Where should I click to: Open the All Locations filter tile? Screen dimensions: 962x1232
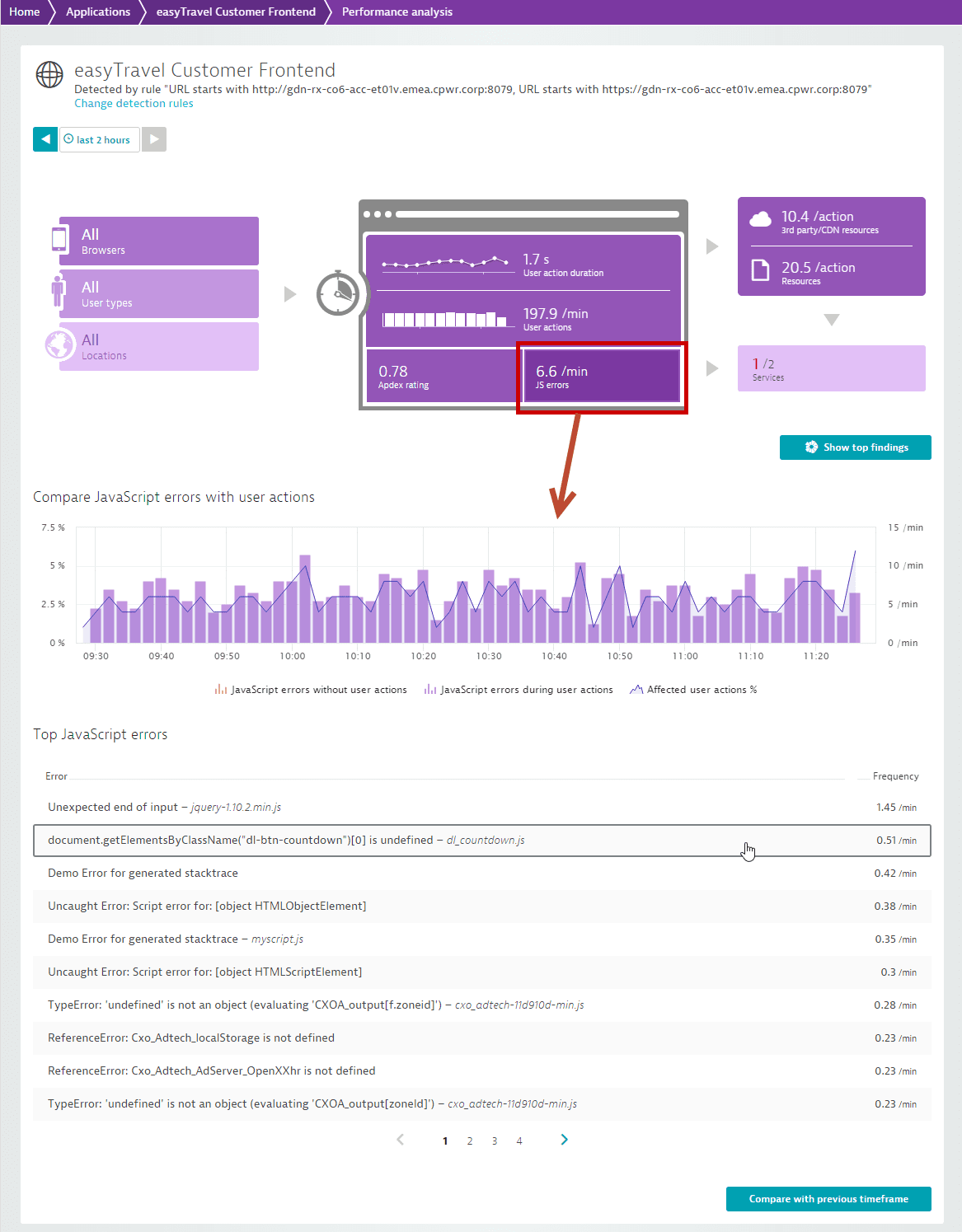coord(159,346)
